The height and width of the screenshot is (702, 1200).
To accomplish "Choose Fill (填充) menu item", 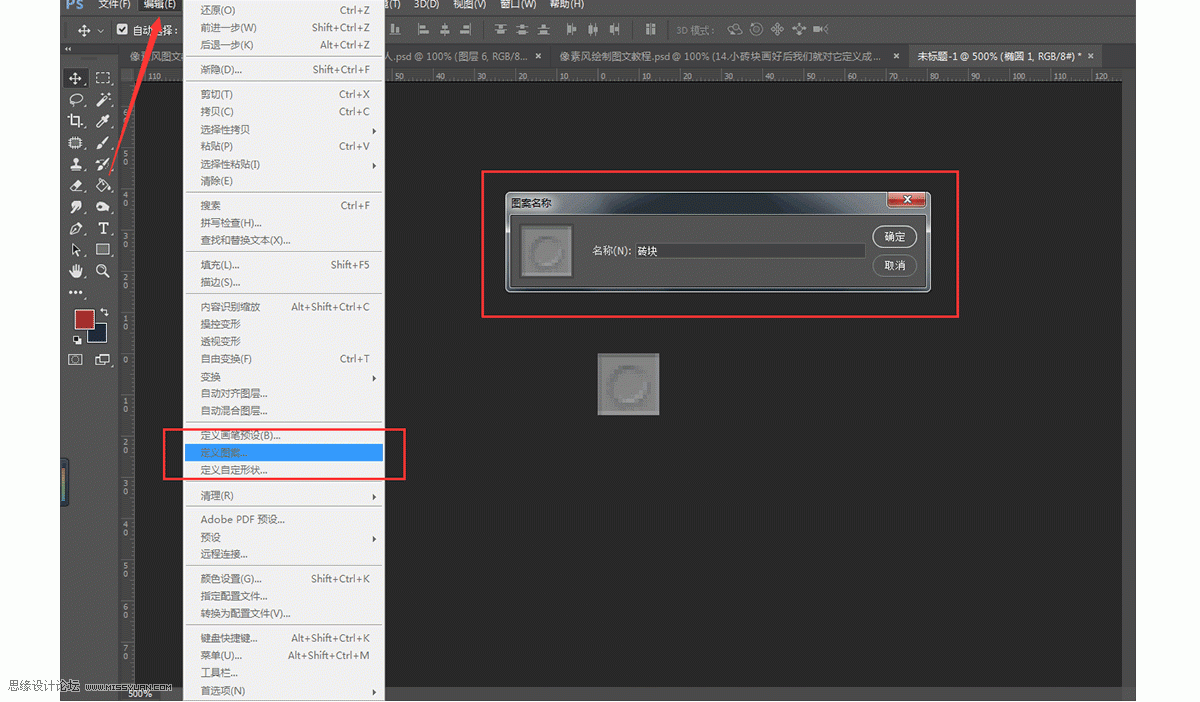I will tap(284, 265).
